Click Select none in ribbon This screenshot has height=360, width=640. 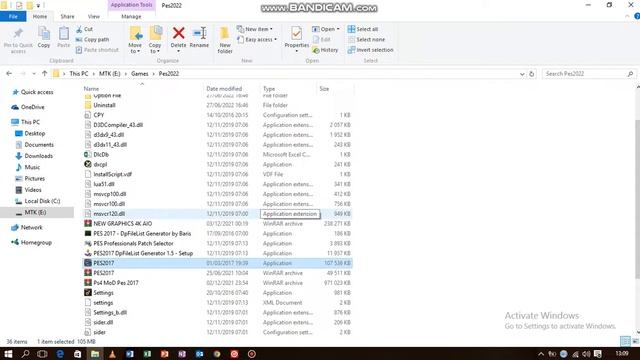[x=367, y=40]
